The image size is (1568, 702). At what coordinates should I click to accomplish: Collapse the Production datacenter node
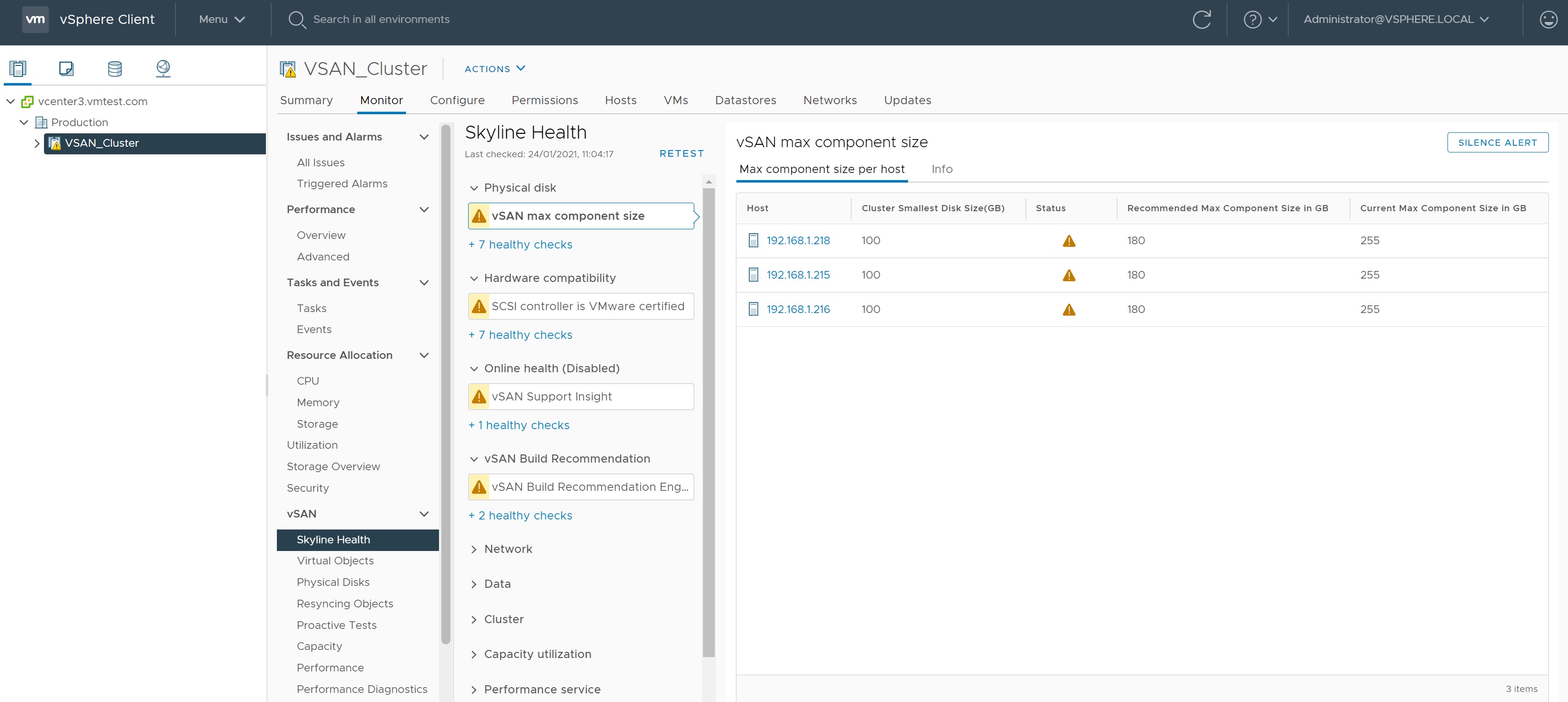(24, 122)
